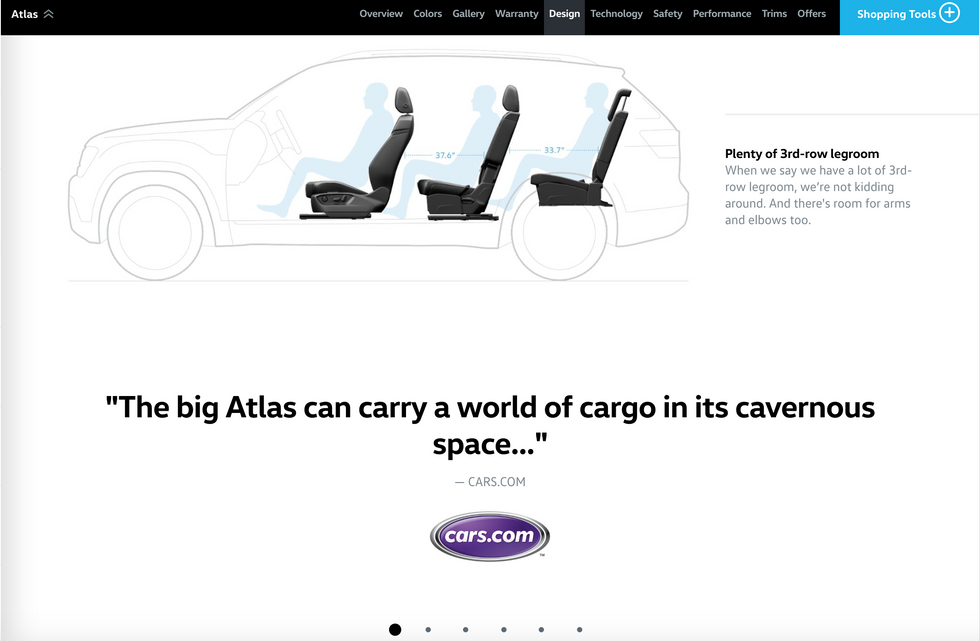Go to the Colors tab
The width and height of the screenshot is (980, 641).
point(428,14)
